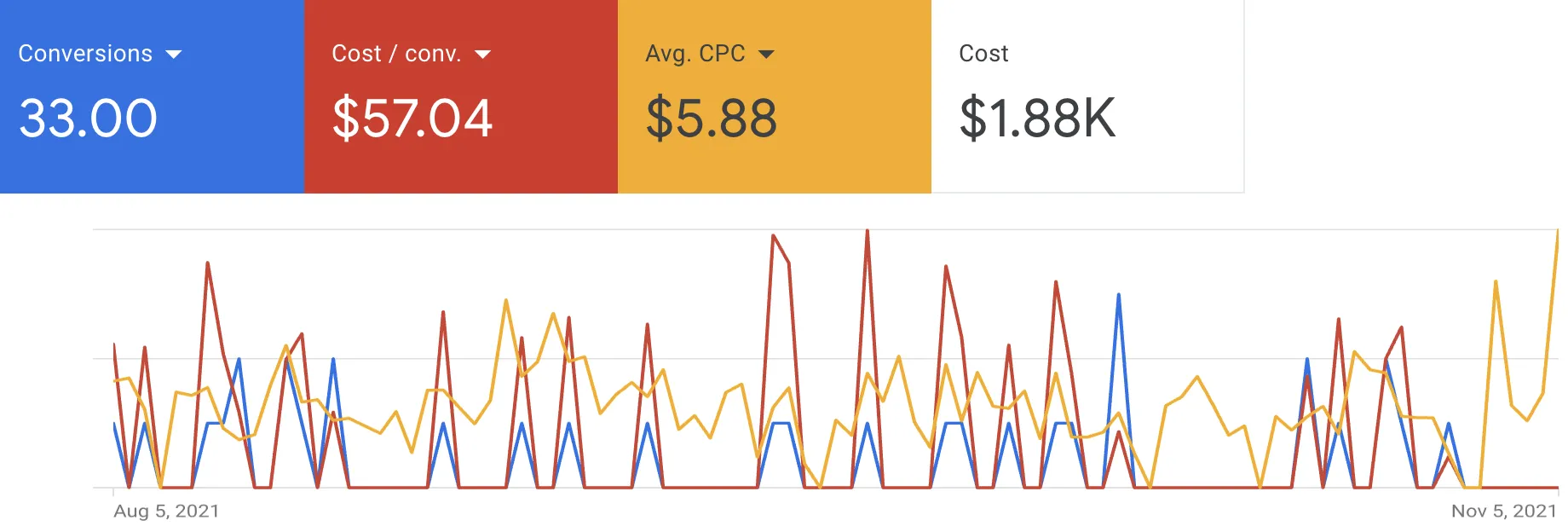Open the Conversions metric dropdown arrow

[174, 55]
